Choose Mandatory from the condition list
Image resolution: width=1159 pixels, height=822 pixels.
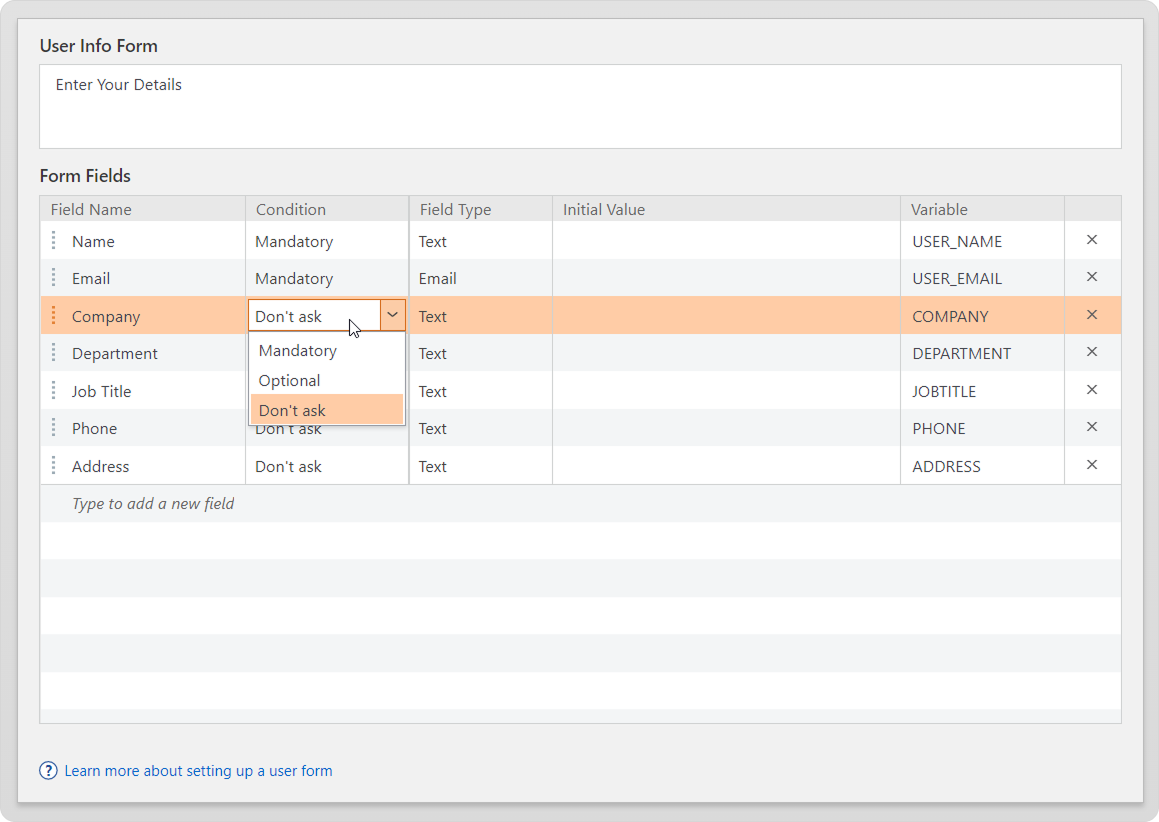(327, 350)
